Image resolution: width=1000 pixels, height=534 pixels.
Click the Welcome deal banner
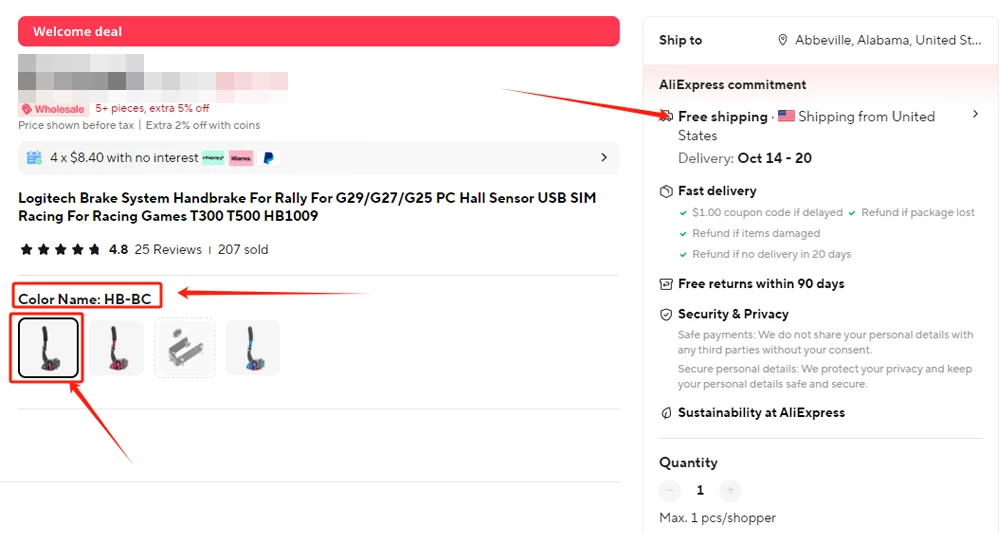(318, 31)
